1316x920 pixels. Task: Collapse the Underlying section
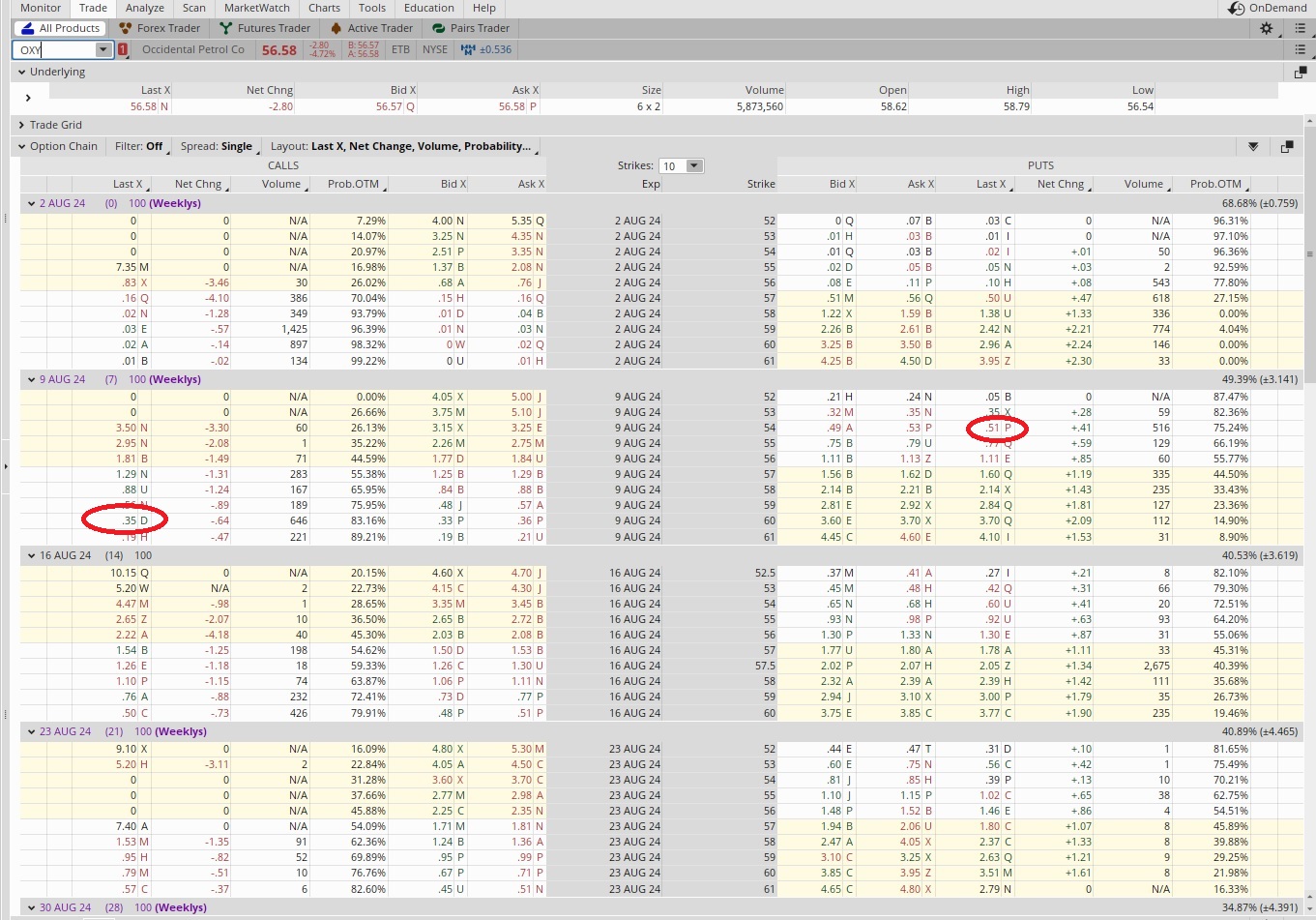[21, 72]
